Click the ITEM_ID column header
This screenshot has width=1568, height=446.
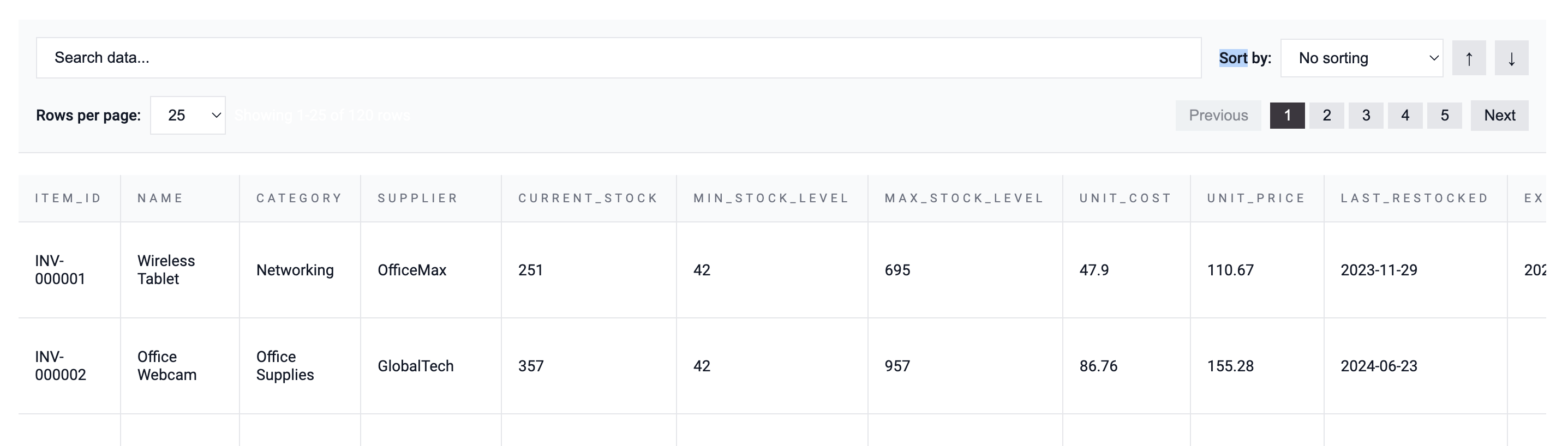68,198
